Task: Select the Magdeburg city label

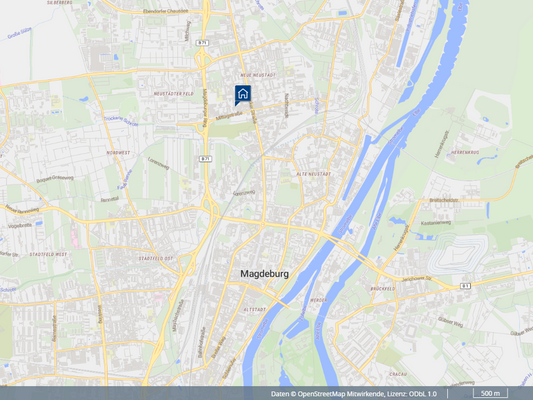Action: [x=264, y=274]
